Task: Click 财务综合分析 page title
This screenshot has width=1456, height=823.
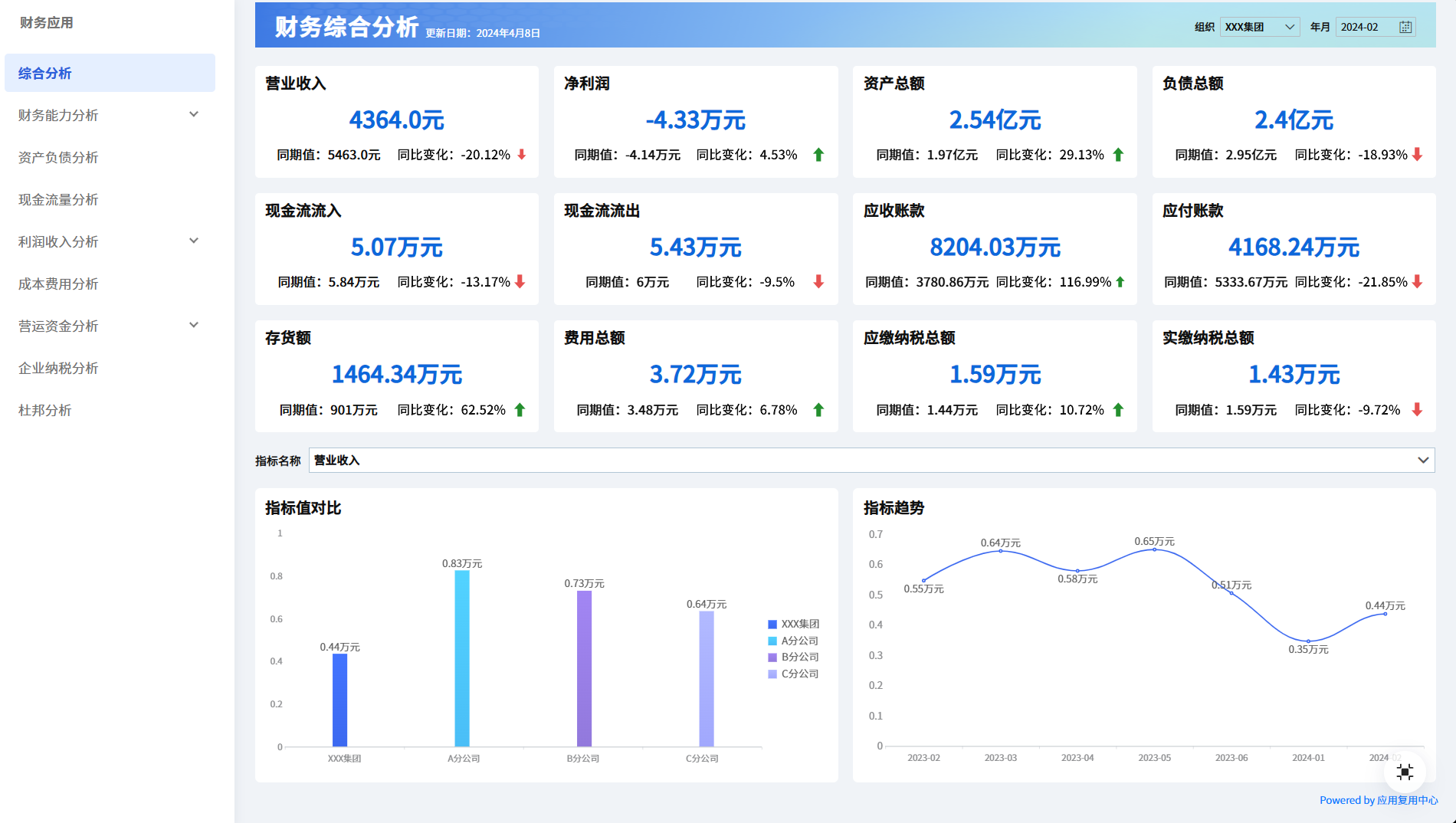Action: [346, 27]
